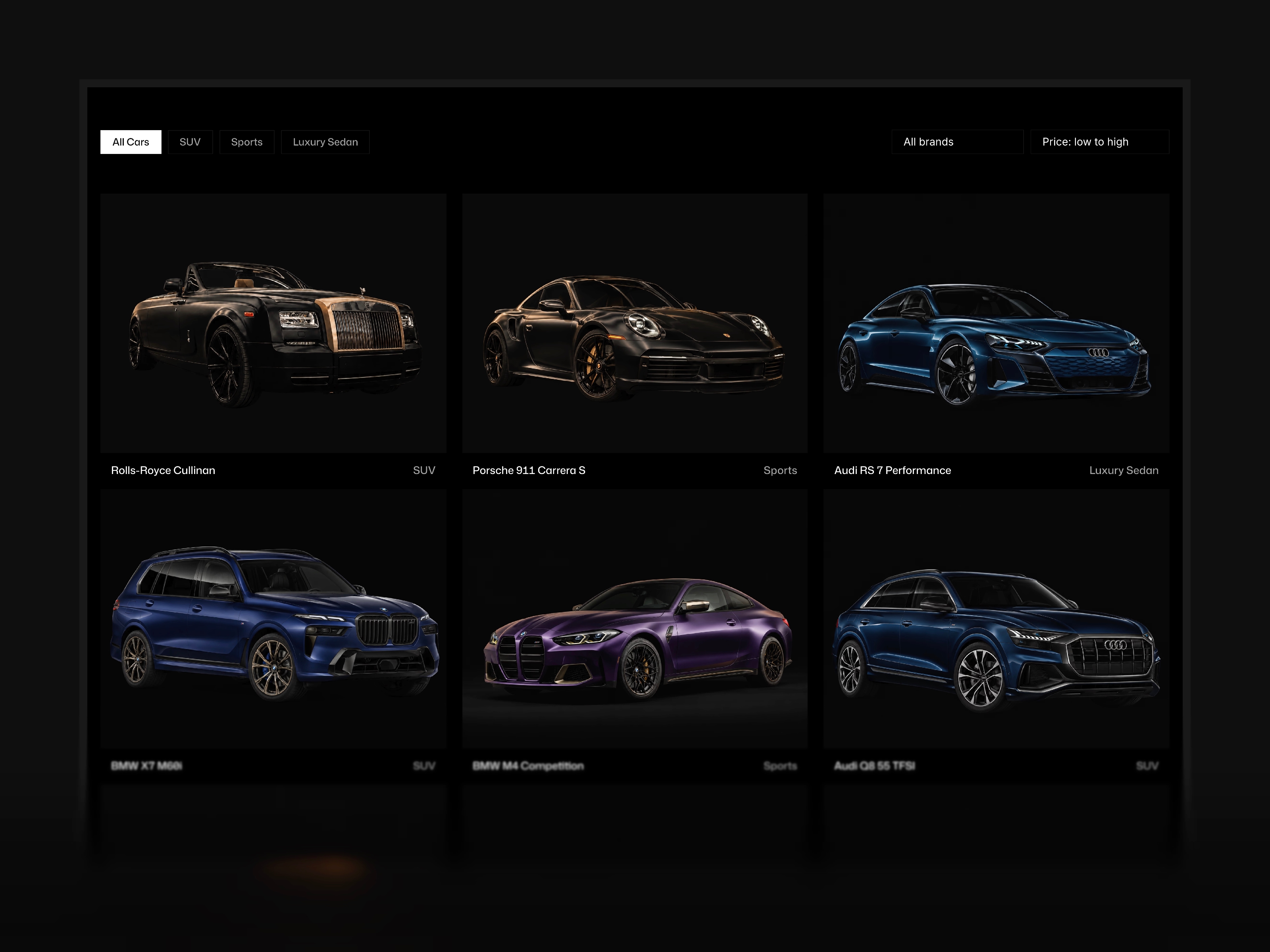Expand the Price: low to high sort dropdown
Viewport: 1270px width, 952px height.
coord(1099,142)
